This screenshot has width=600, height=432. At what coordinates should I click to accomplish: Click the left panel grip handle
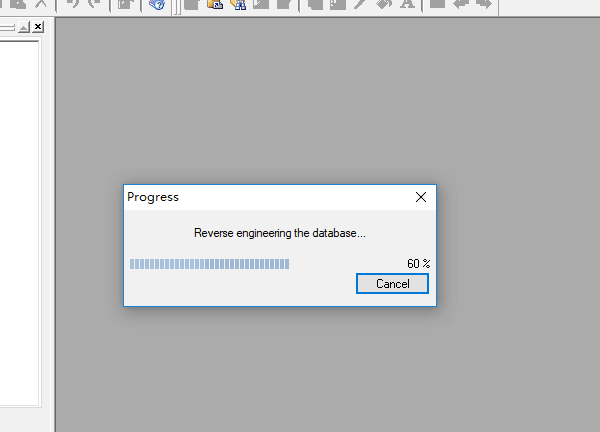(x=7, y=27)
